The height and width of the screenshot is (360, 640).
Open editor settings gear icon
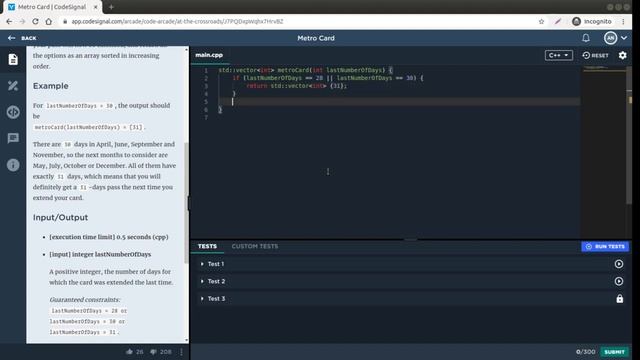tap(622, 55)
